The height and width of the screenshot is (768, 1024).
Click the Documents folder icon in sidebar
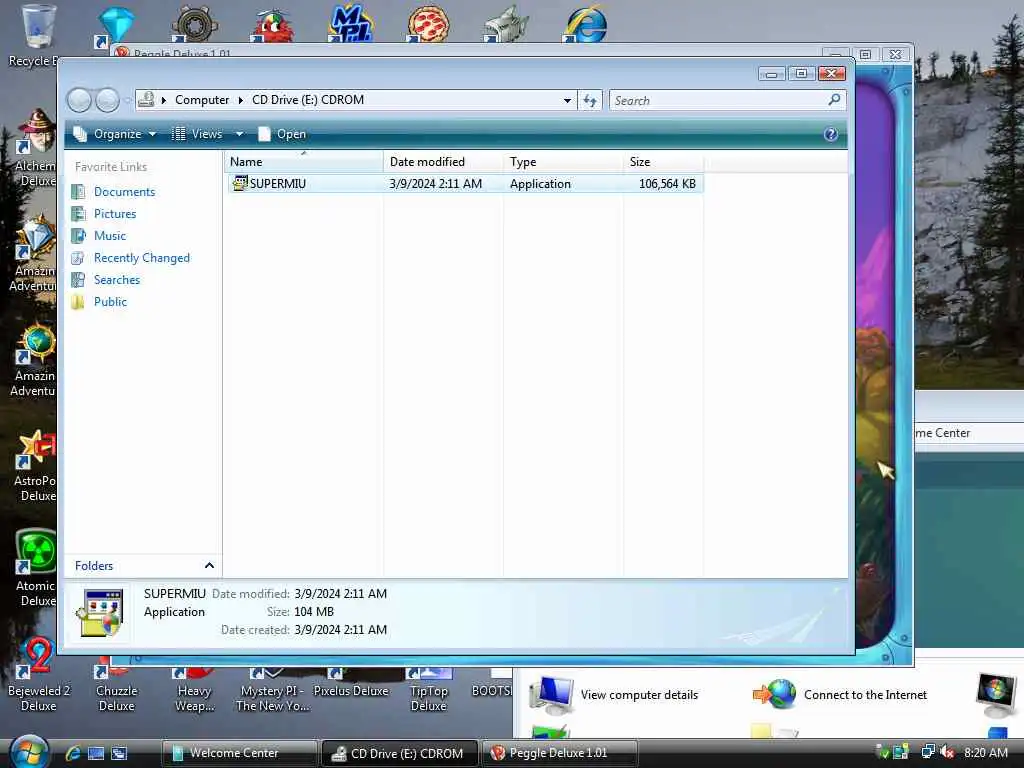click(x=78, y=191)
